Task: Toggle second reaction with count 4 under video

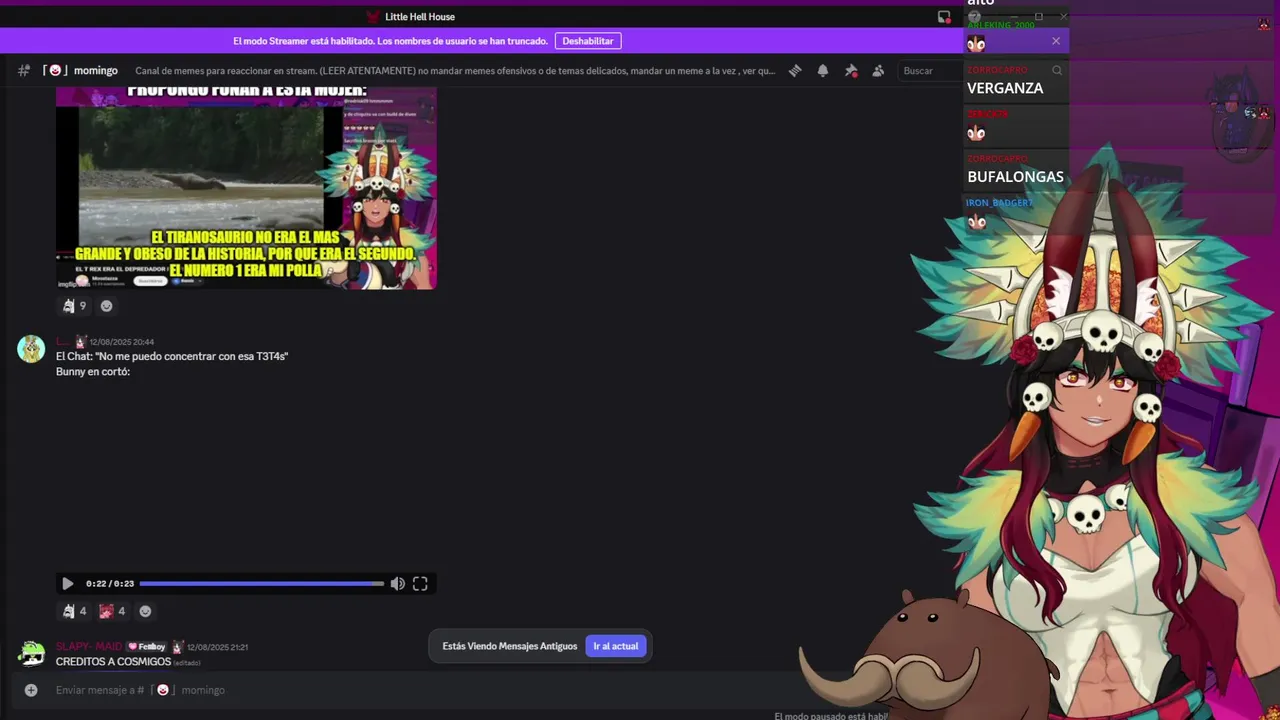Action: (113, 611)
